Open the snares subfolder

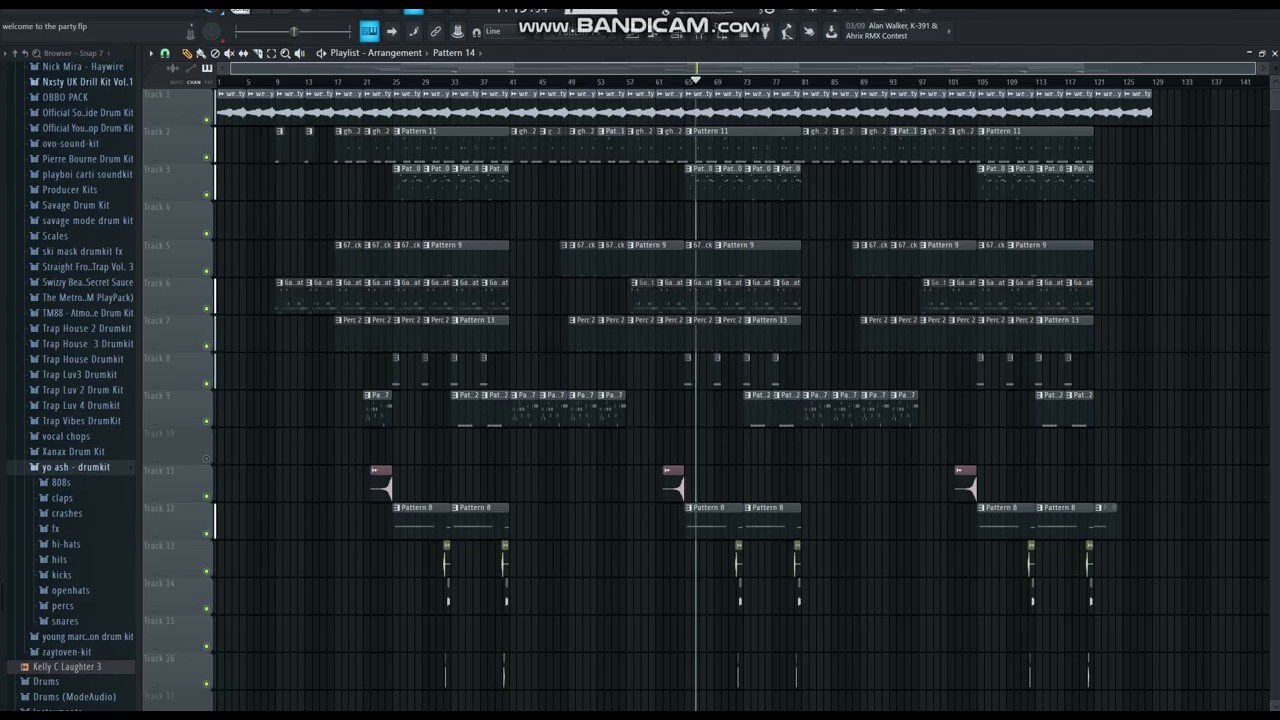pyautogui.click(x=65, y=621)
